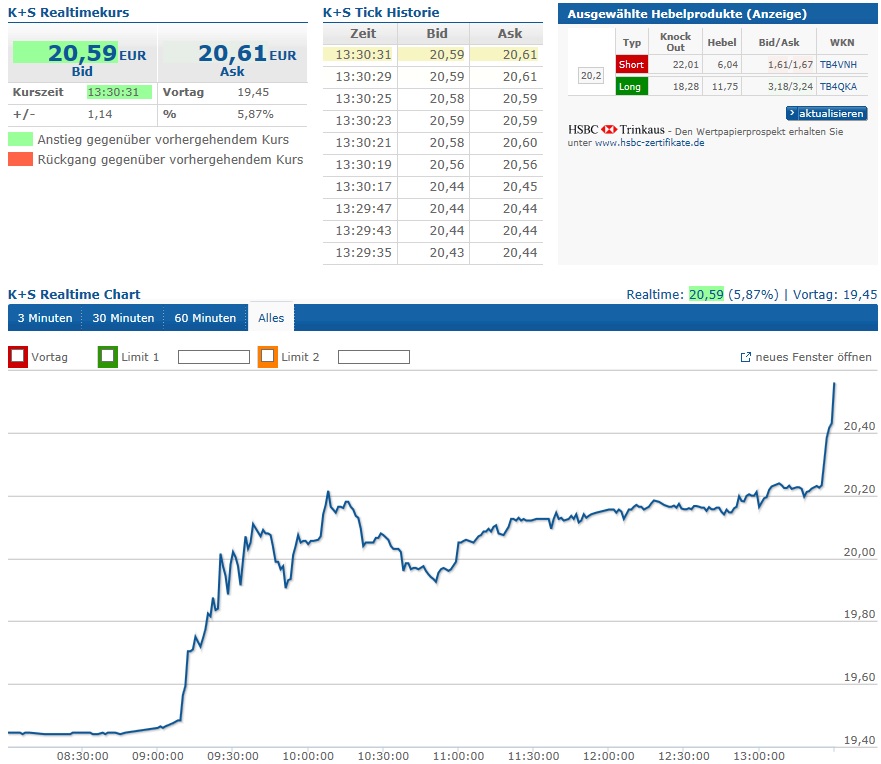Click the external-window icon beside neues Fenster

(x=746, y=357)
